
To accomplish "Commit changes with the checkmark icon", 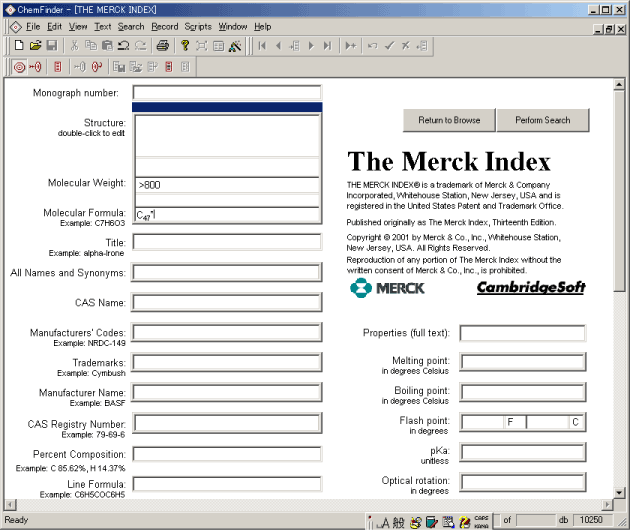I will click(389, 46).
